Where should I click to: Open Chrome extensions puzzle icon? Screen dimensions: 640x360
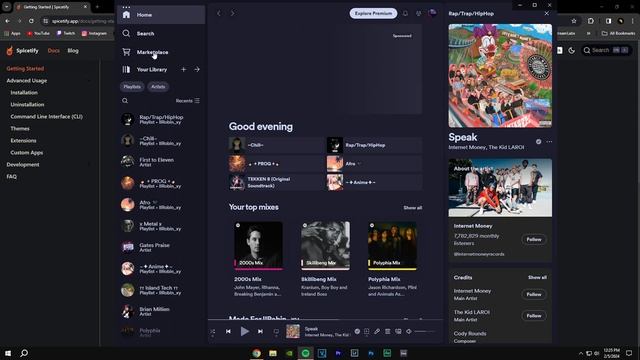pos(591,21)
